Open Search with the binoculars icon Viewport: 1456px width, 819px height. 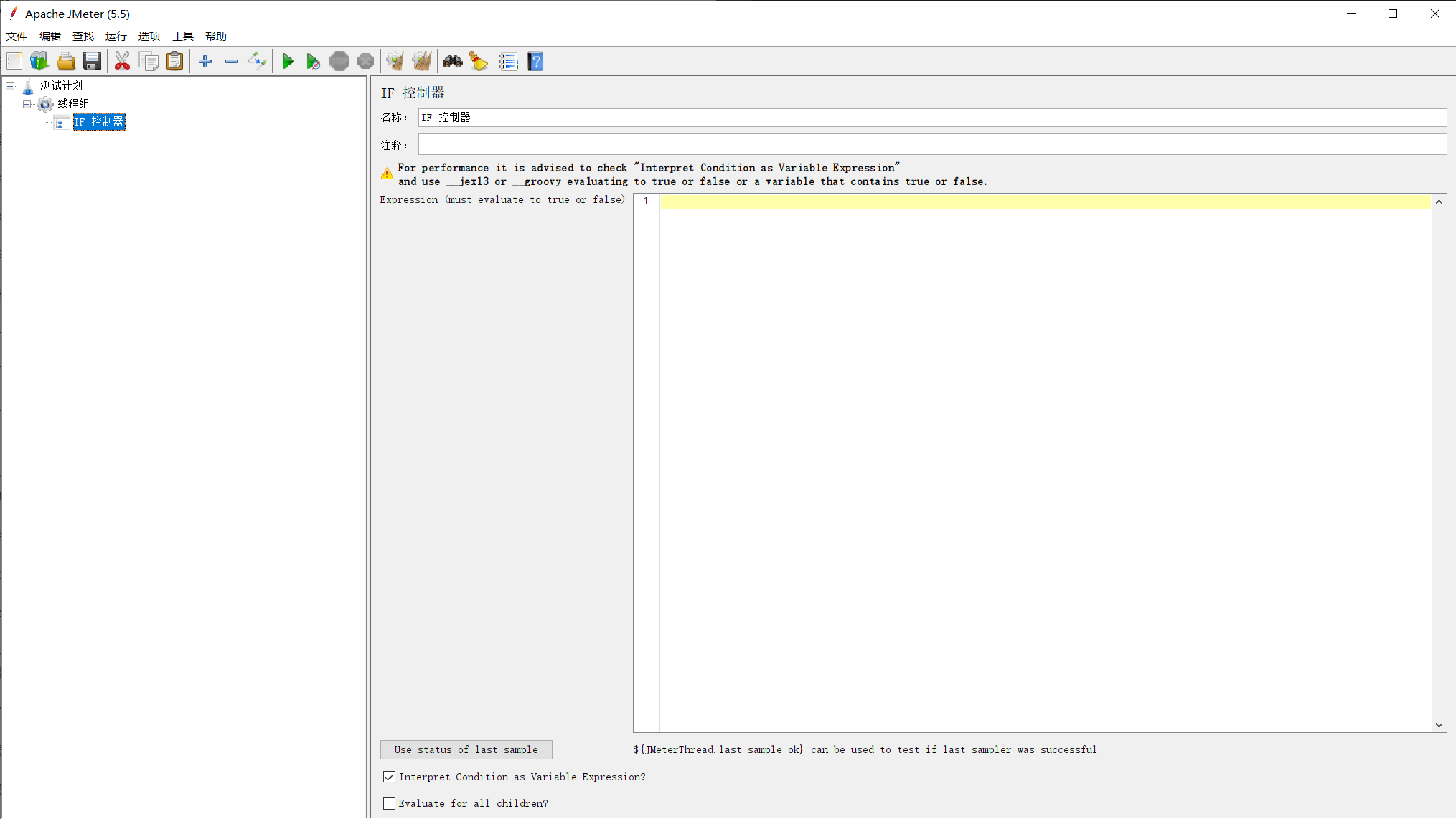click(x=453, y=62)
